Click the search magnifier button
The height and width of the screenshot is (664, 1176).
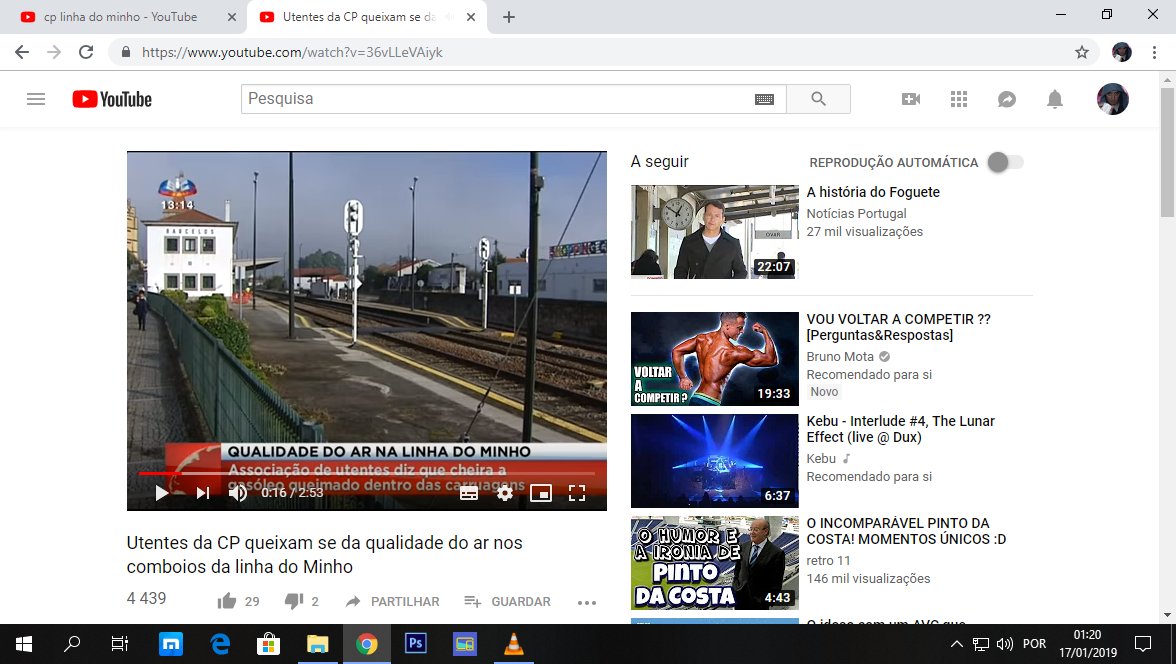pyautogui.click(x=818, y=99)
